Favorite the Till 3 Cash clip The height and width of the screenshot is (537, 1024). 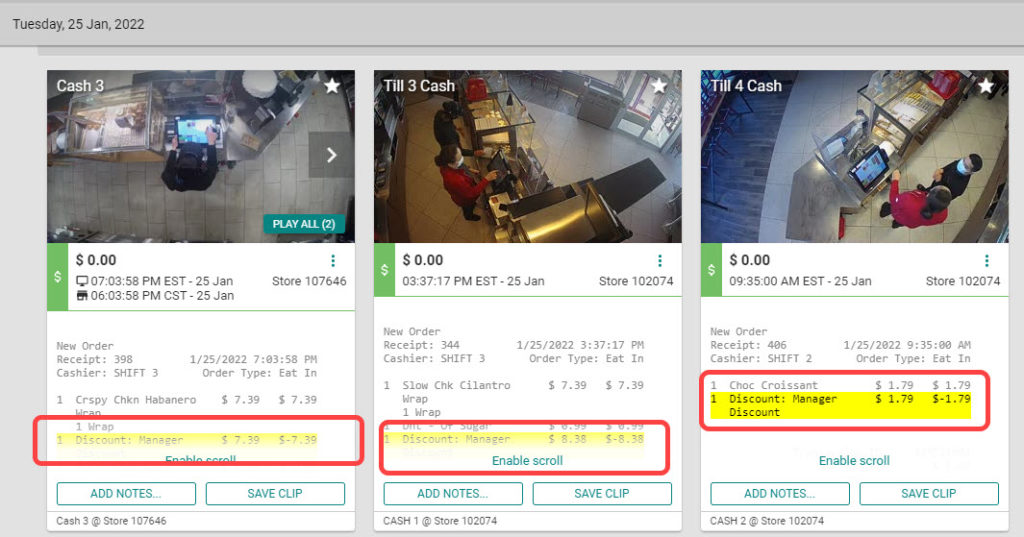tap(659, 87)
